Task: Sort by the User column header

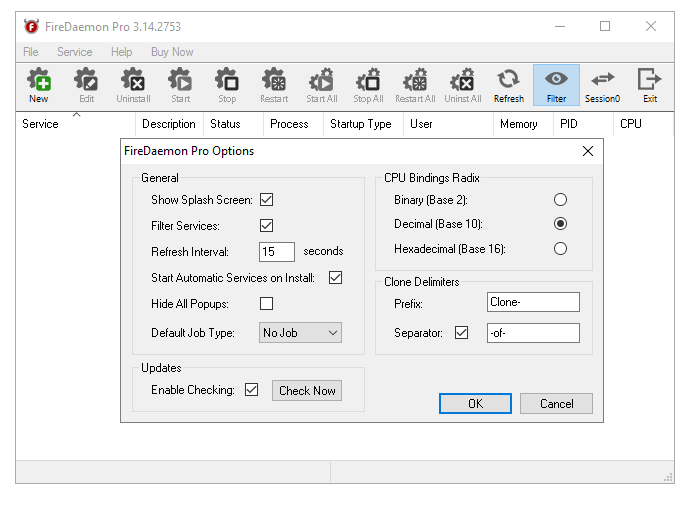Action: (x=449, y=124)
